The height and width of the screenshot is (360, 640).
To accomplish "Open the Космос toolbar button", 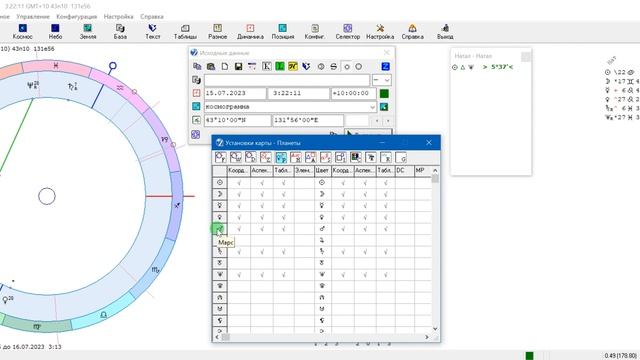I will [x=22, y=31].
